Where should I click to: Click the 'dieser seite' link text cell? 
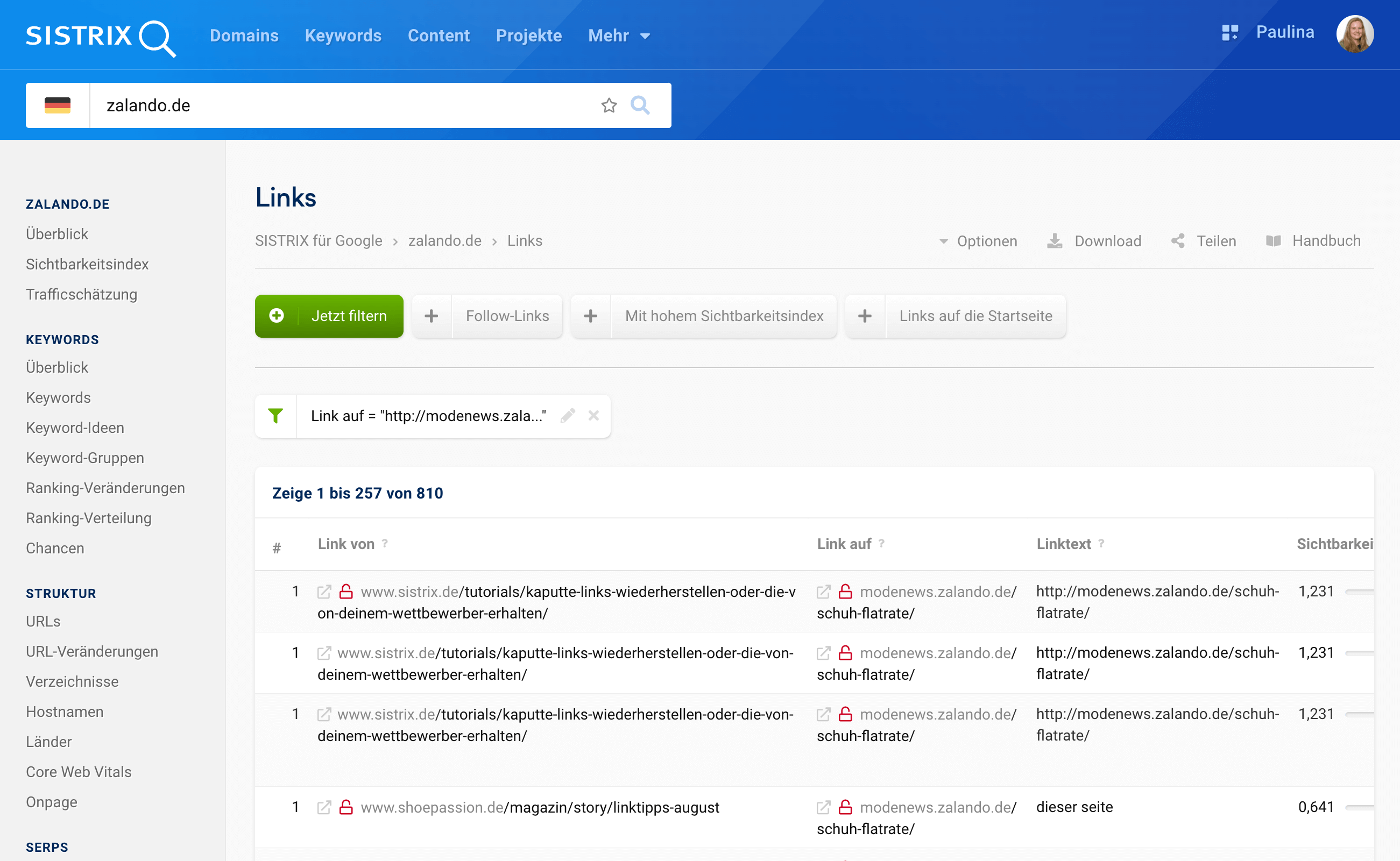(x=1074, y=807)
